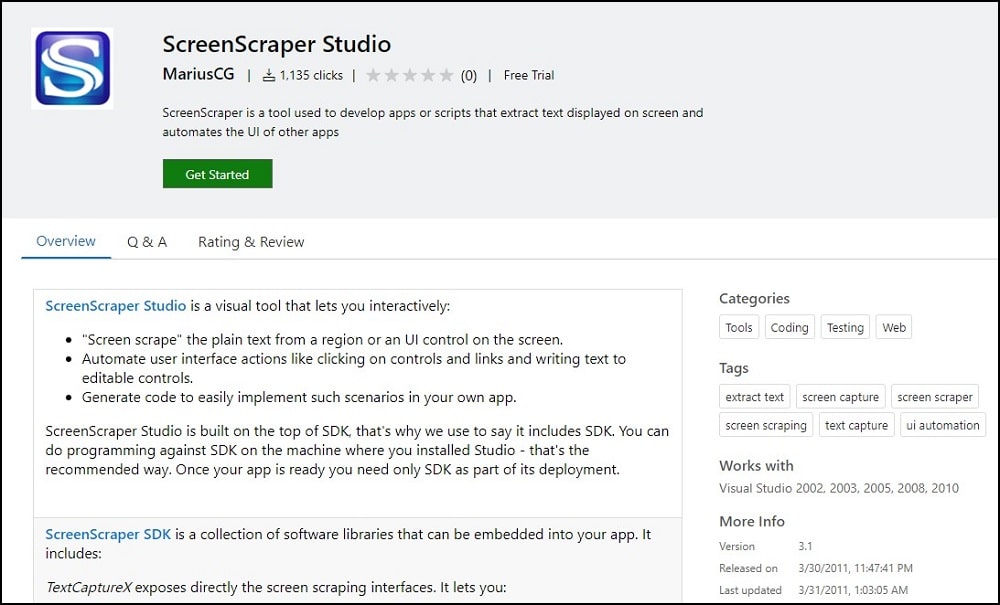
Task: Follow the ScreenScraper SDK link
Action: click(108, 534)
